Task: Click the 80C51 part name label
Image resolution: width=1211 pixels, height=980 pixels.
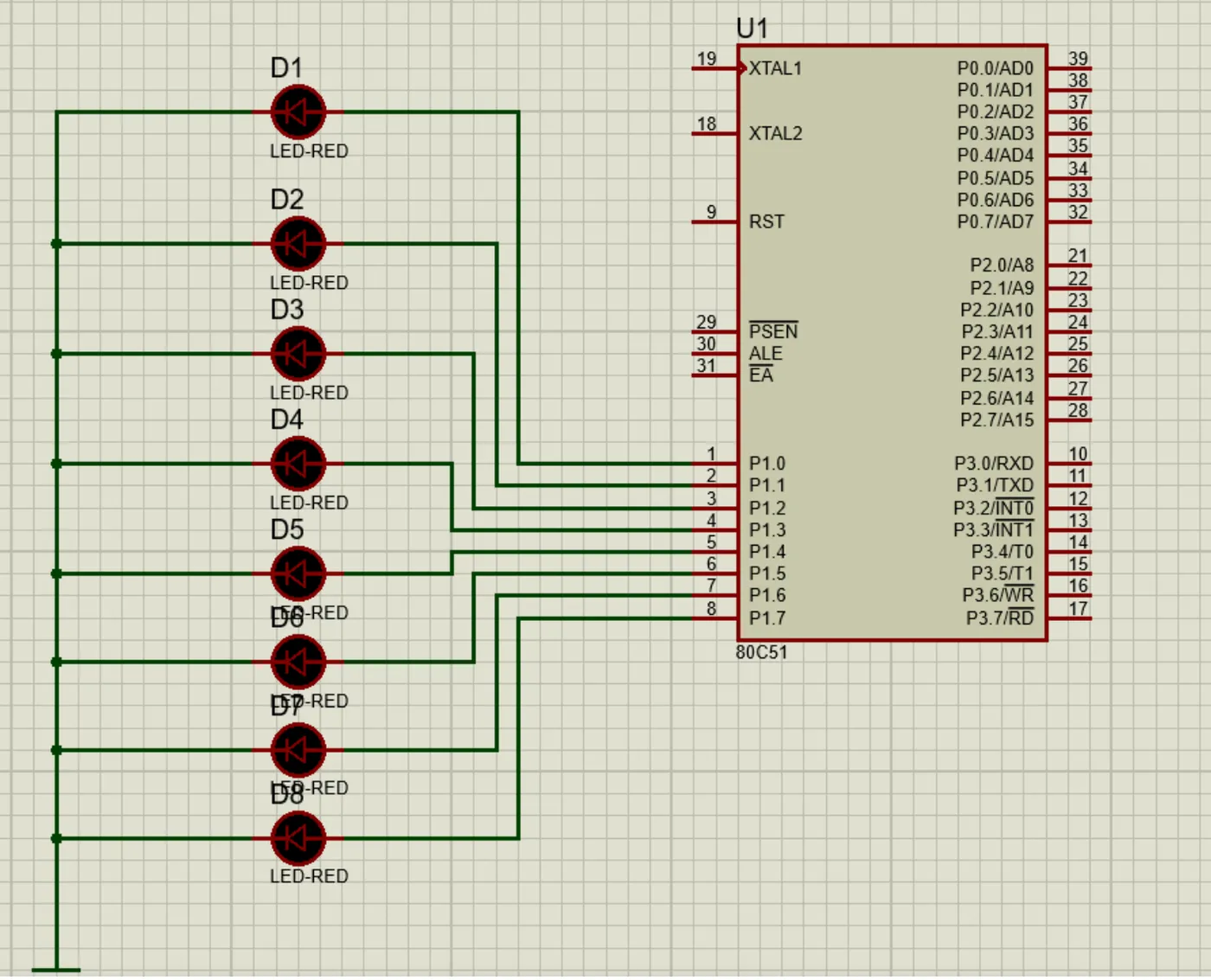Action: click(x=762, y=652)
